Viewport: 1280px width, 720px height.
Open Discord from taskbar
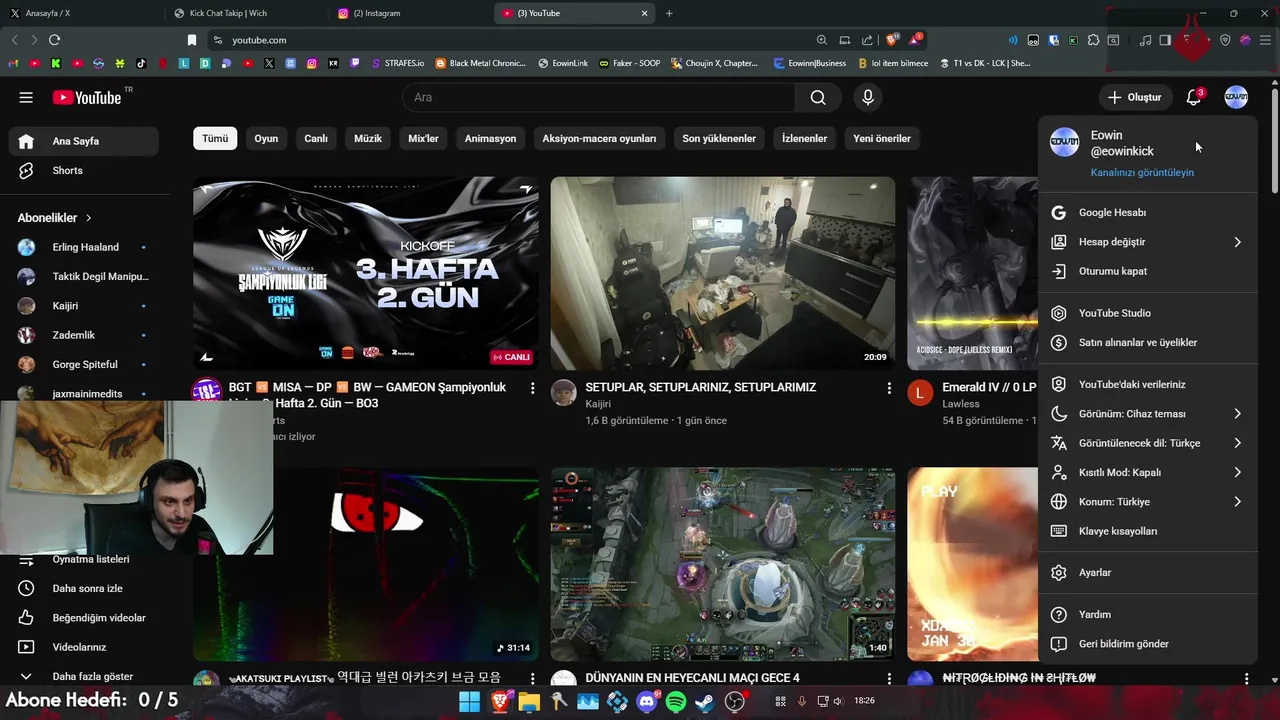point(647,702)
